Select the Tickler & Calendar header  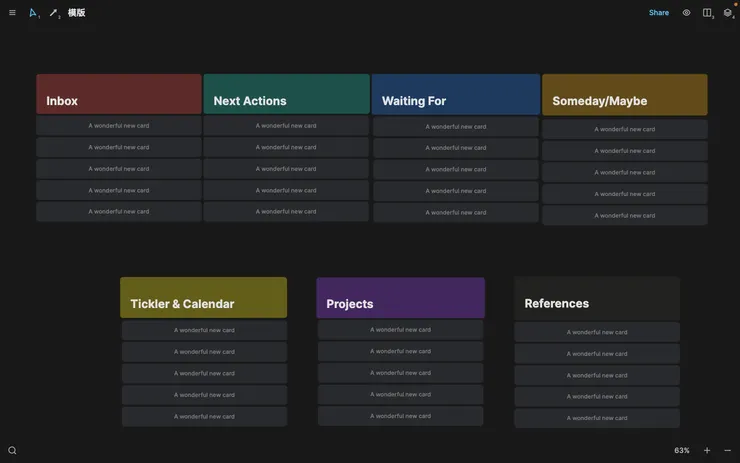pyautogui.click(x=203, y=298)
